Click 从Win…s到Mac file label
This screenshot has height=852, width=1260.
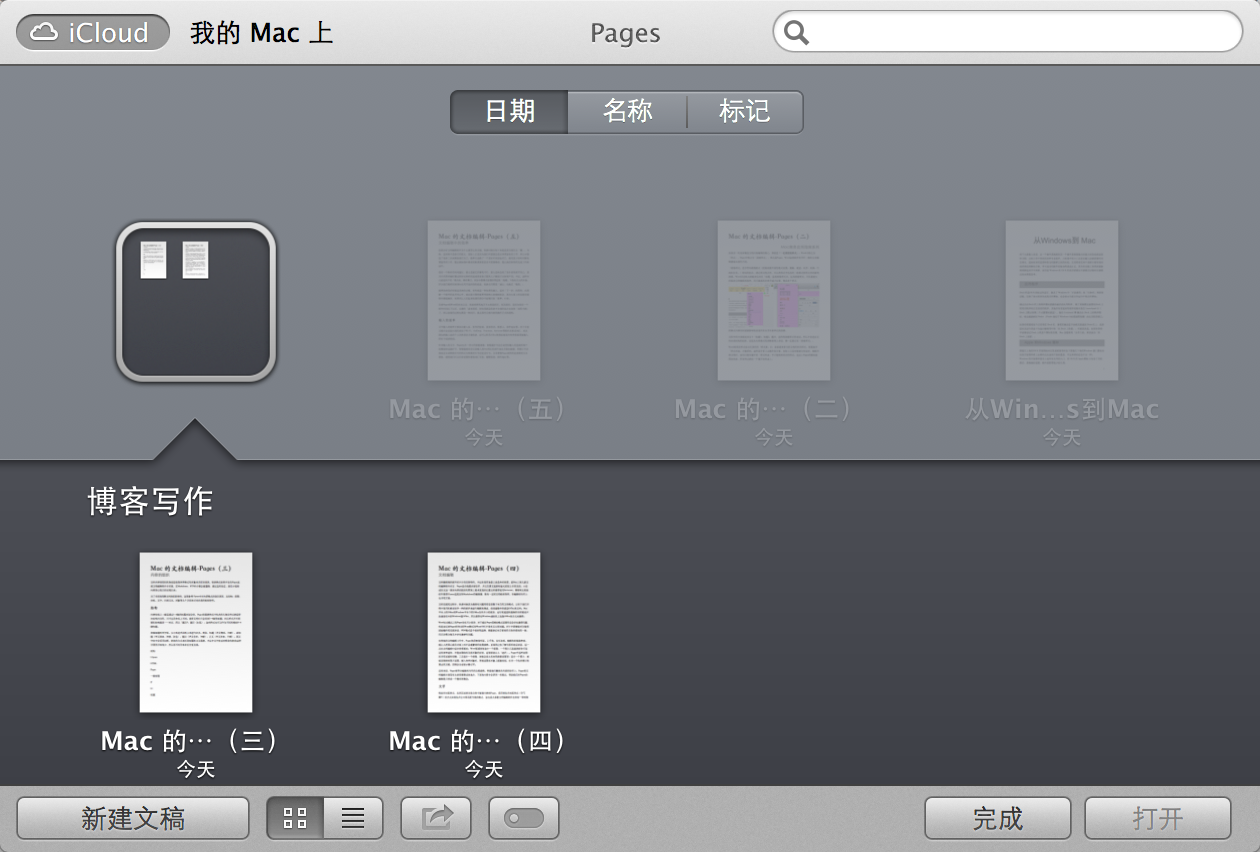1062,409
